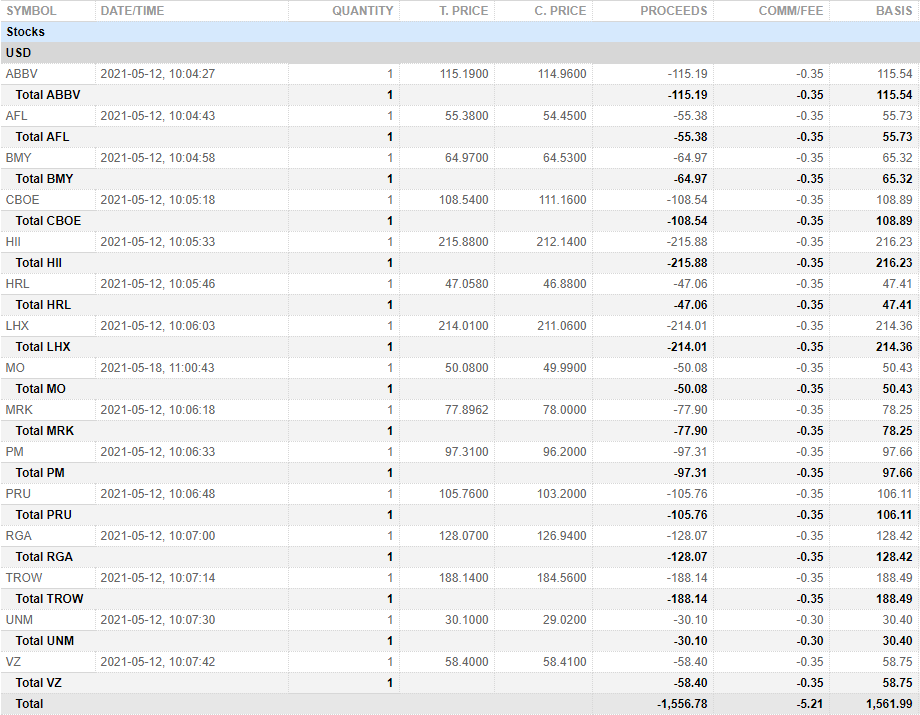The width and height of the screenshot is (920, 715).
Task: Select the Total BMY row label
Action: (44, 179)
